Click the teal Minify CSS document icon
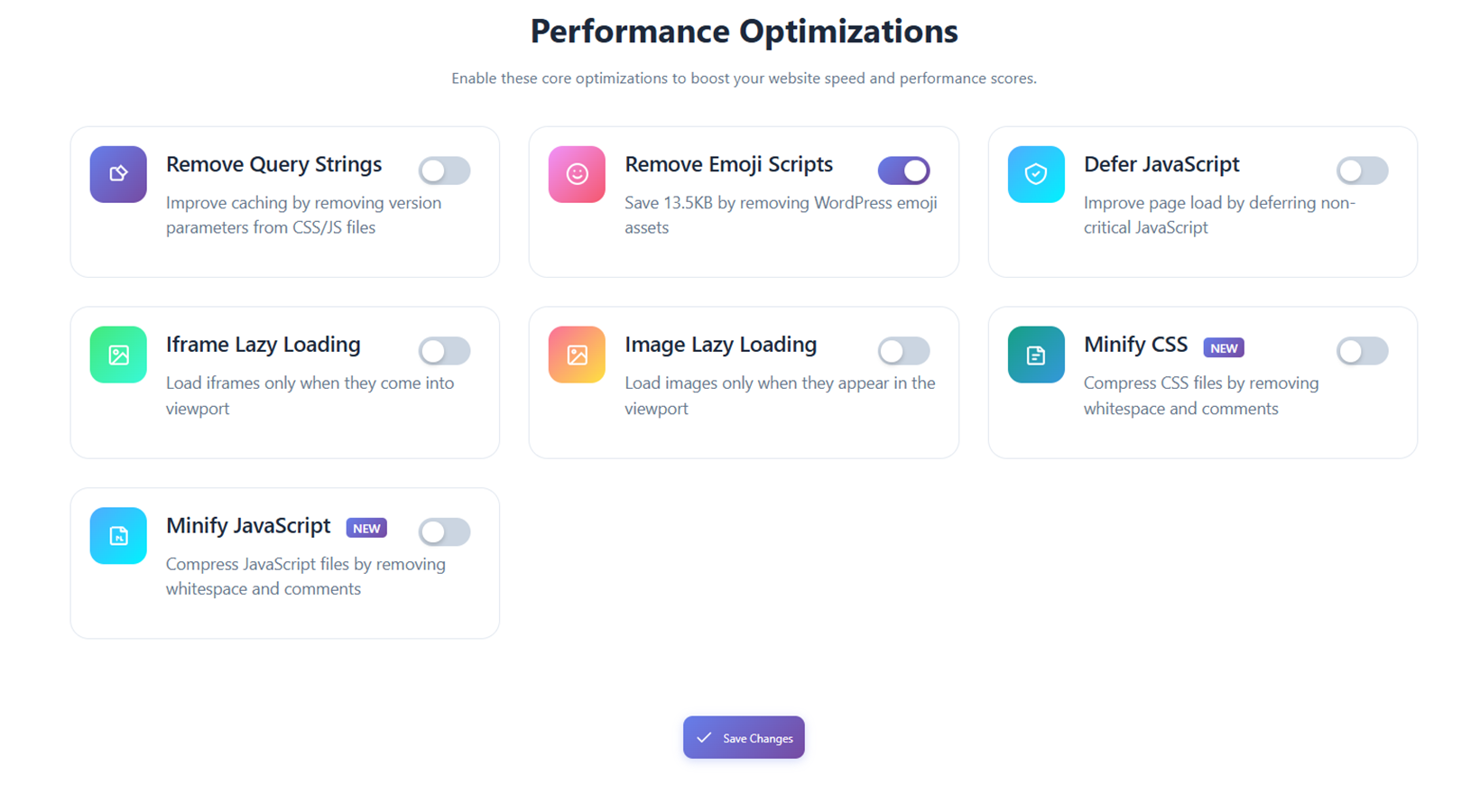 (x=1036, y=355)
